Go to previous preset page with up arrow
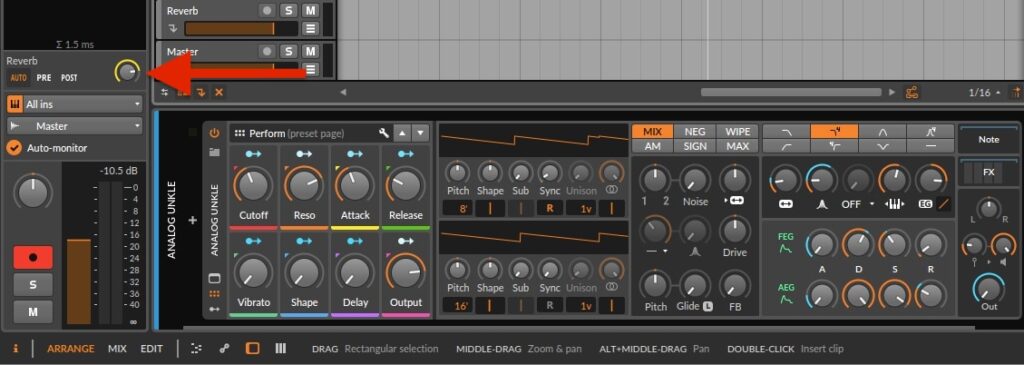This screenshot has width=1024, height=365. click(x=402, y=133)
